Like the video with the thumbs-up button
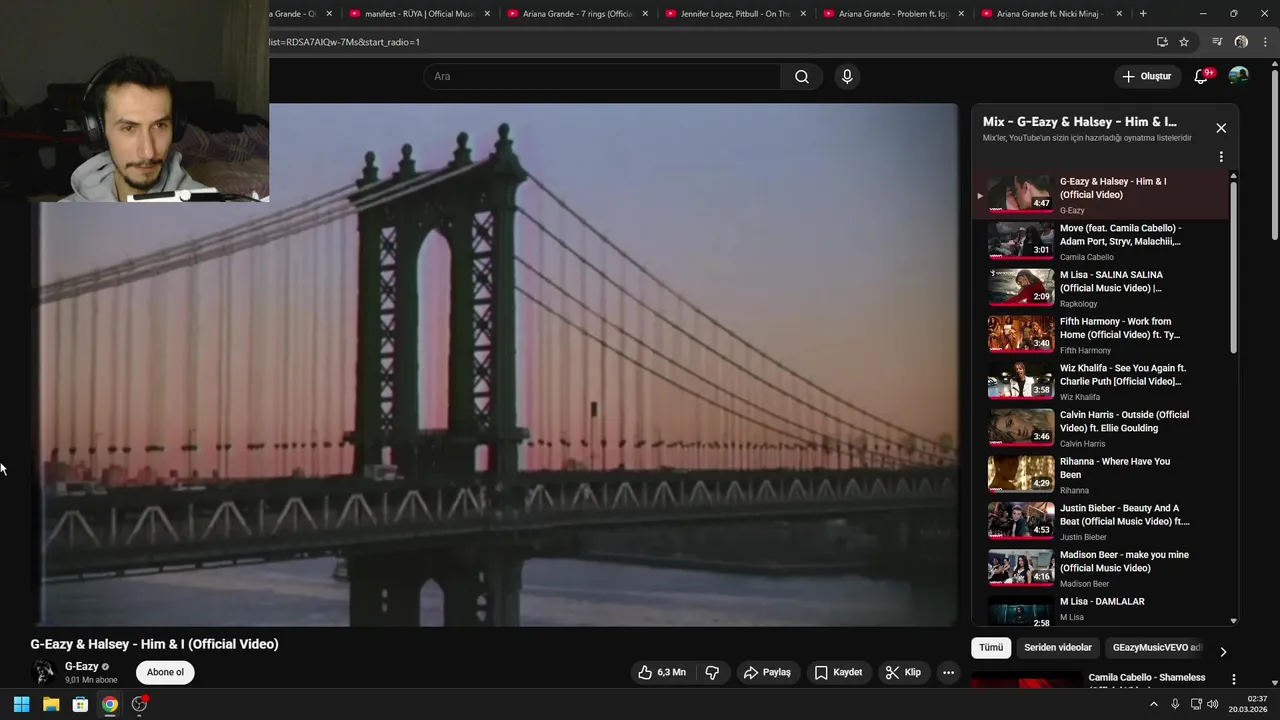The image size is (1280, 720). (662, 673)
